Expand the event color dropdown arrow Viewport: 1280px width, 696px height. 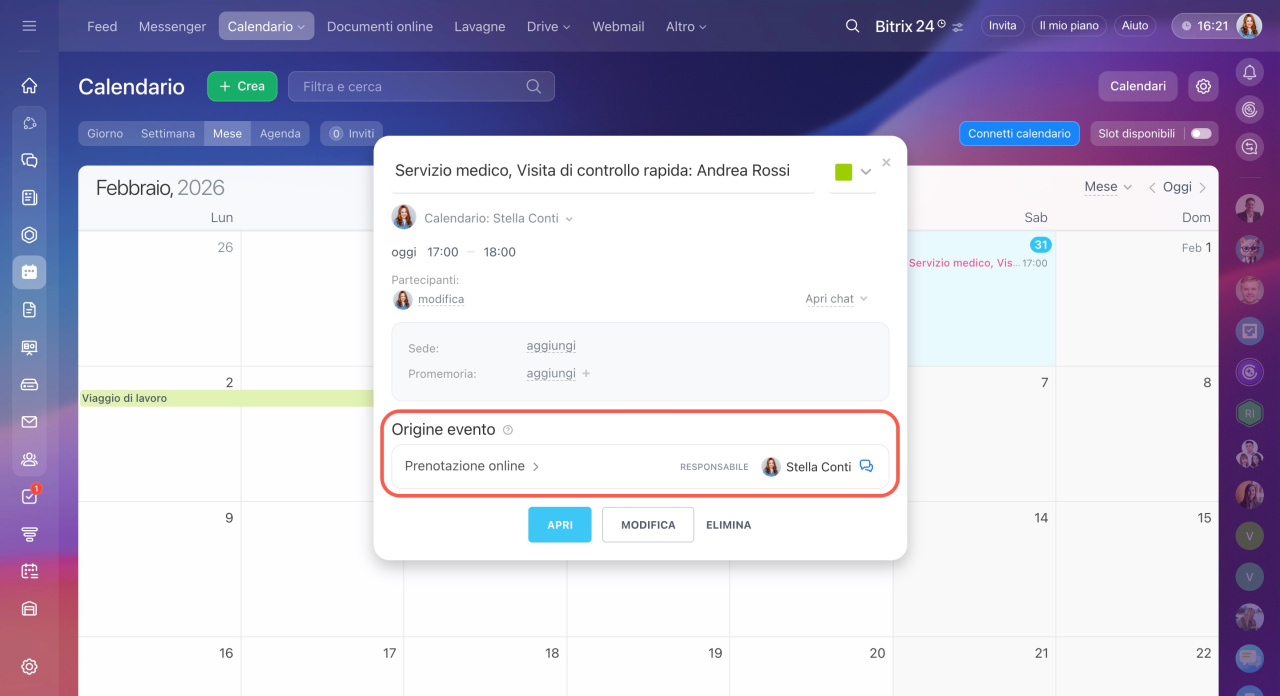click(866, 172)
